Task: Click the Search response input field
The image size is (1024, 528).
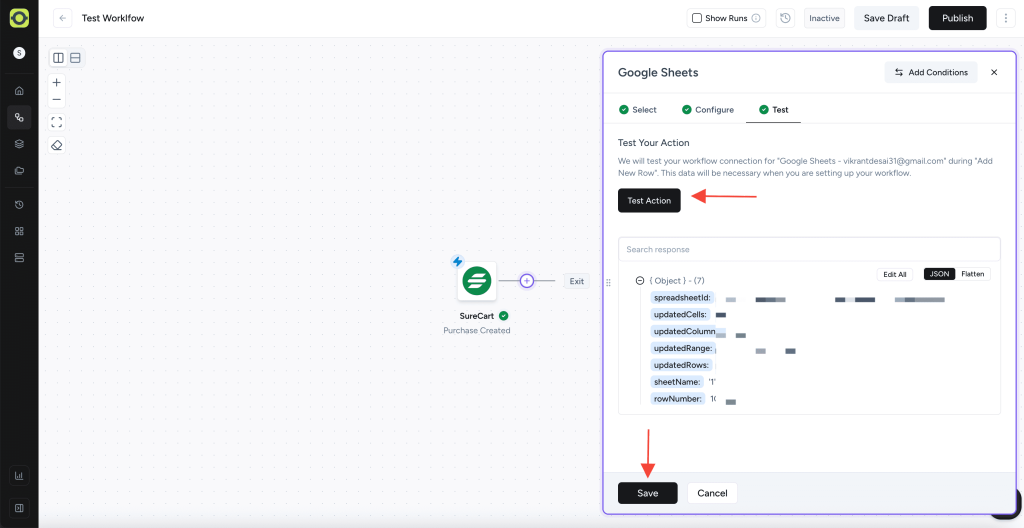Action: point(808,249)
